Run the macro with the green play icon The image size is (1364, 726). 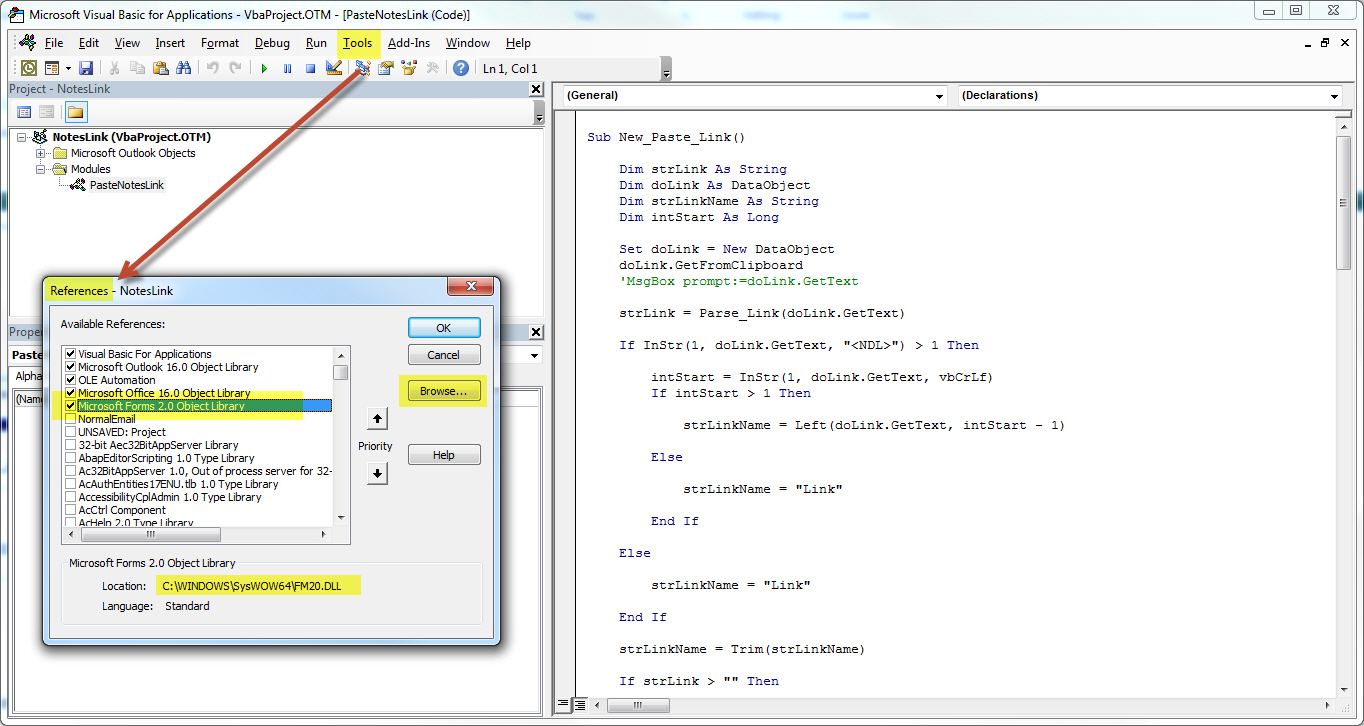tap(264, 68)
